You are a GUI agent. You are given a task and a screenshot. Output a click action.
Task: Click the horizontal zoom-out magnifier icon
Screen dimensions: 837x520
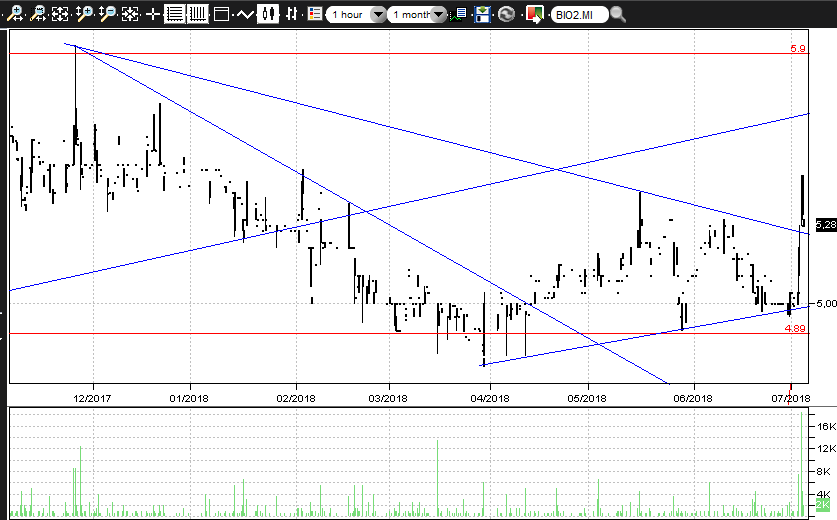(38, 14)
